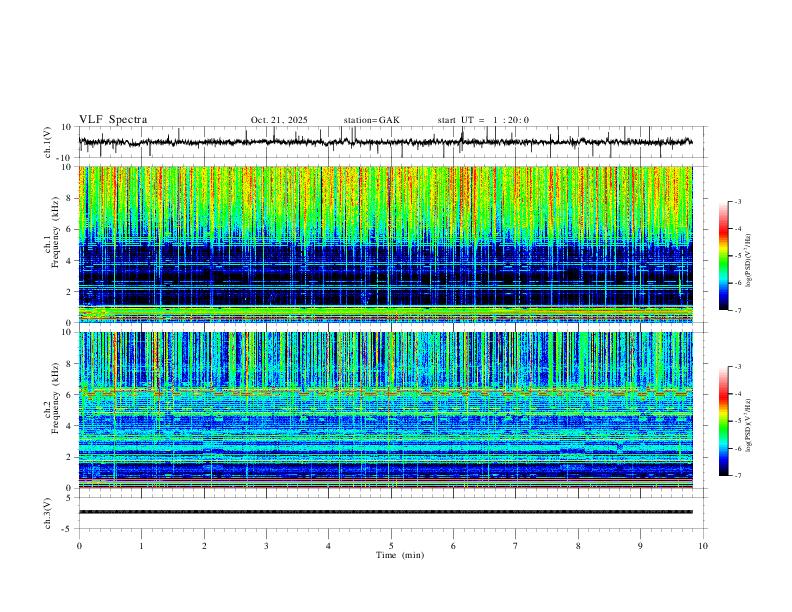
Task: Click the final time axis label "10"
Action: coord(703,546)
